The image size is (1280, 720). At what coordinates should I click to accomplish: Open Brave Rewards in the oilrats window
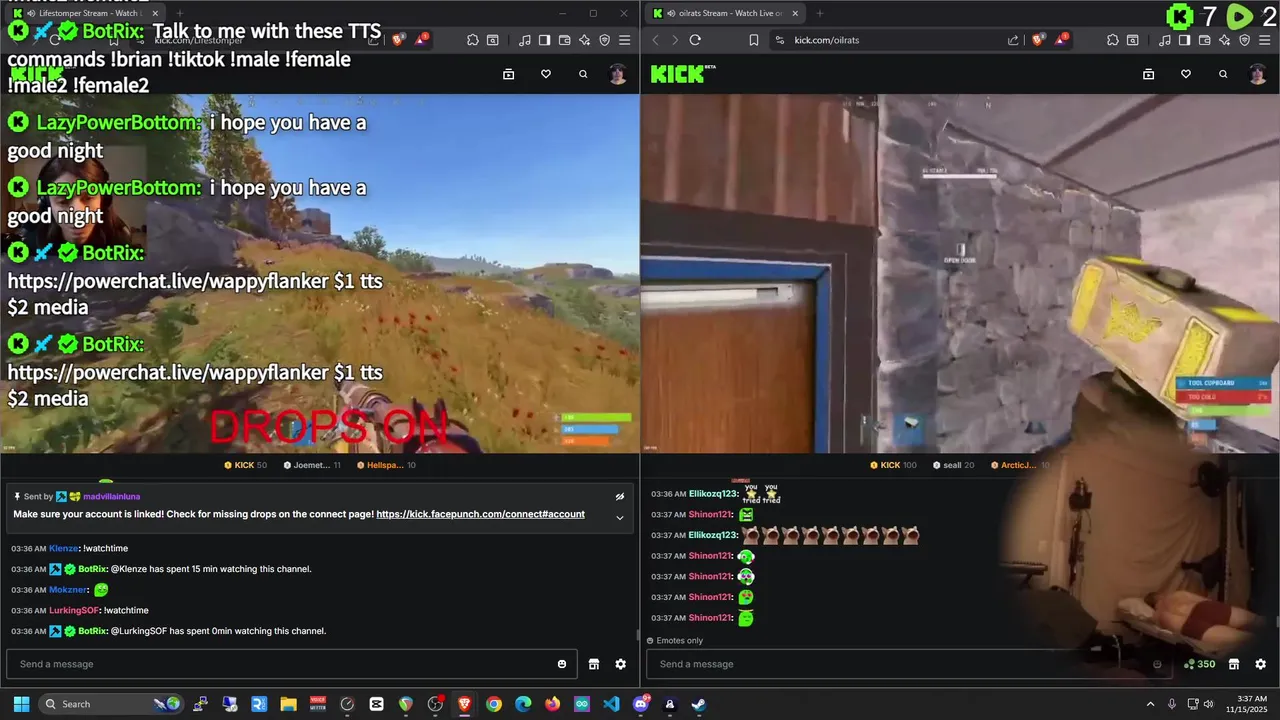[1061, 40]
